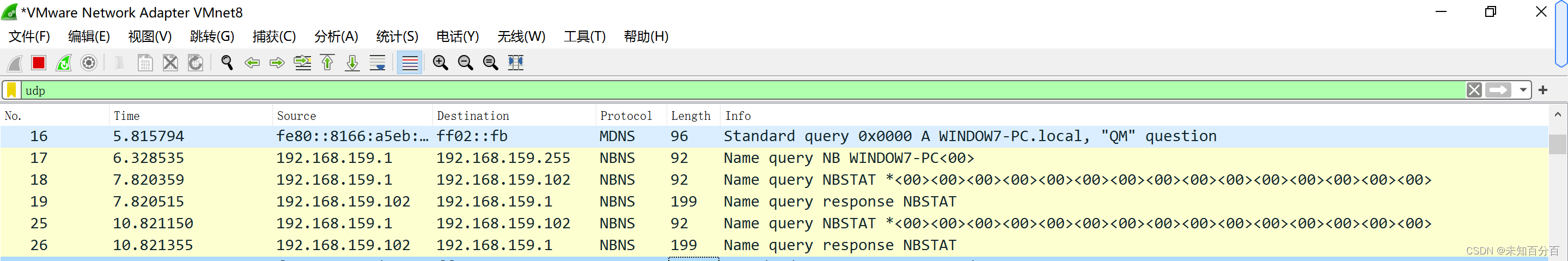The height and width of the screenshot is (261, 1568).
Task: Clear the udp display filter
Action: click(1474, 90)
